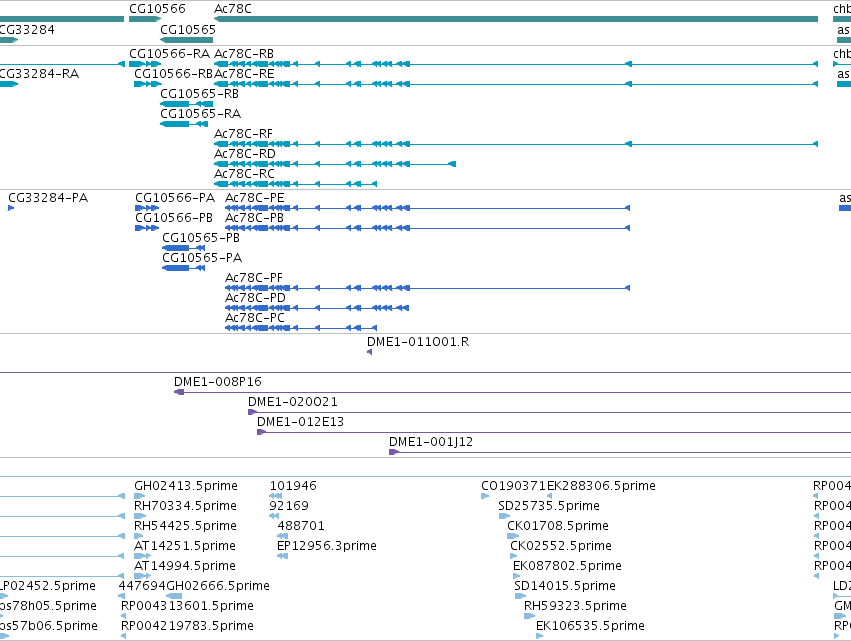Click the CG33284 gene label
Screen dimensions: 851x641
click(x=27, y=29)
